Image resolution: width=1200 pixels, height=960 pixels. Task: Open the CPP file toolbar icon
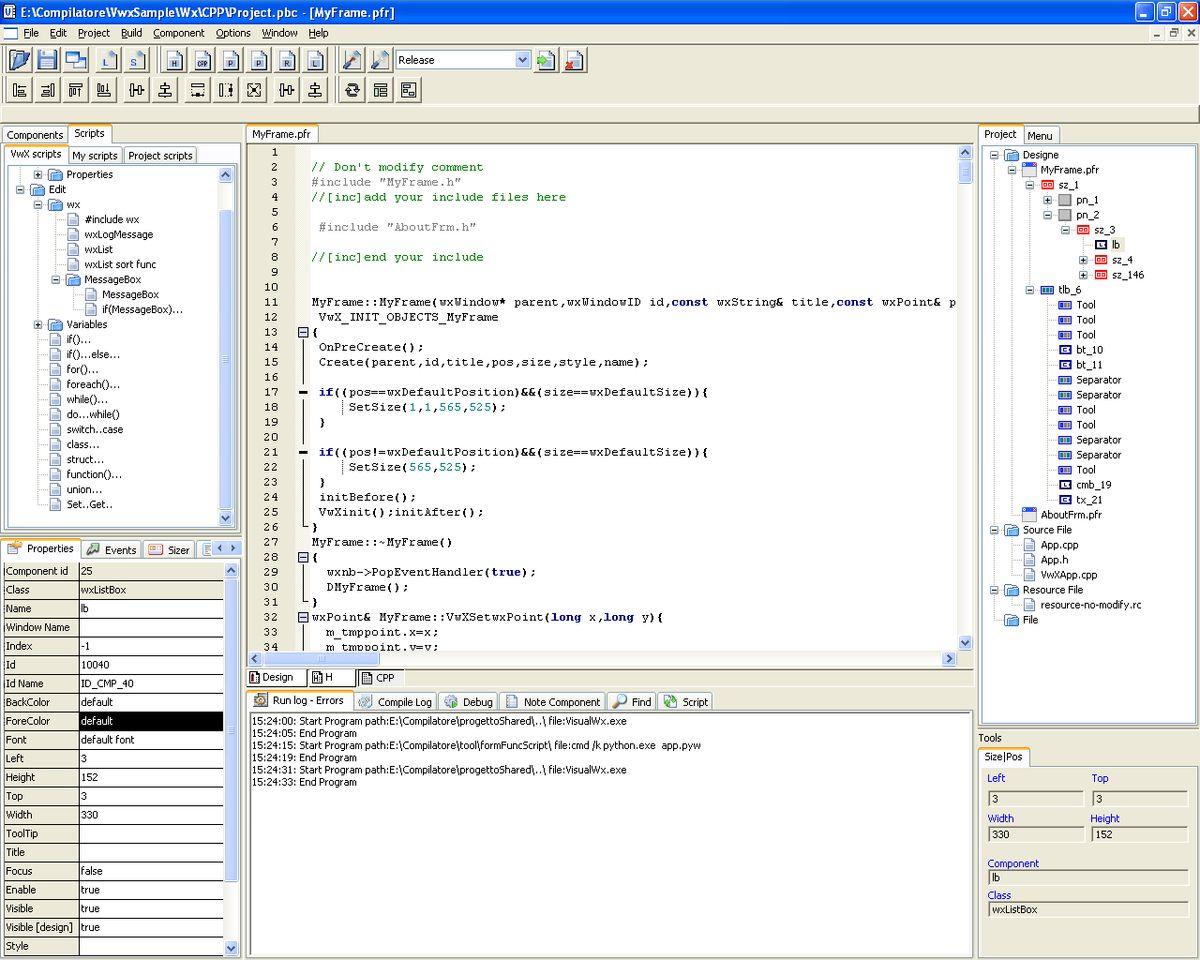pyautogui.click(x=202, y=60)
